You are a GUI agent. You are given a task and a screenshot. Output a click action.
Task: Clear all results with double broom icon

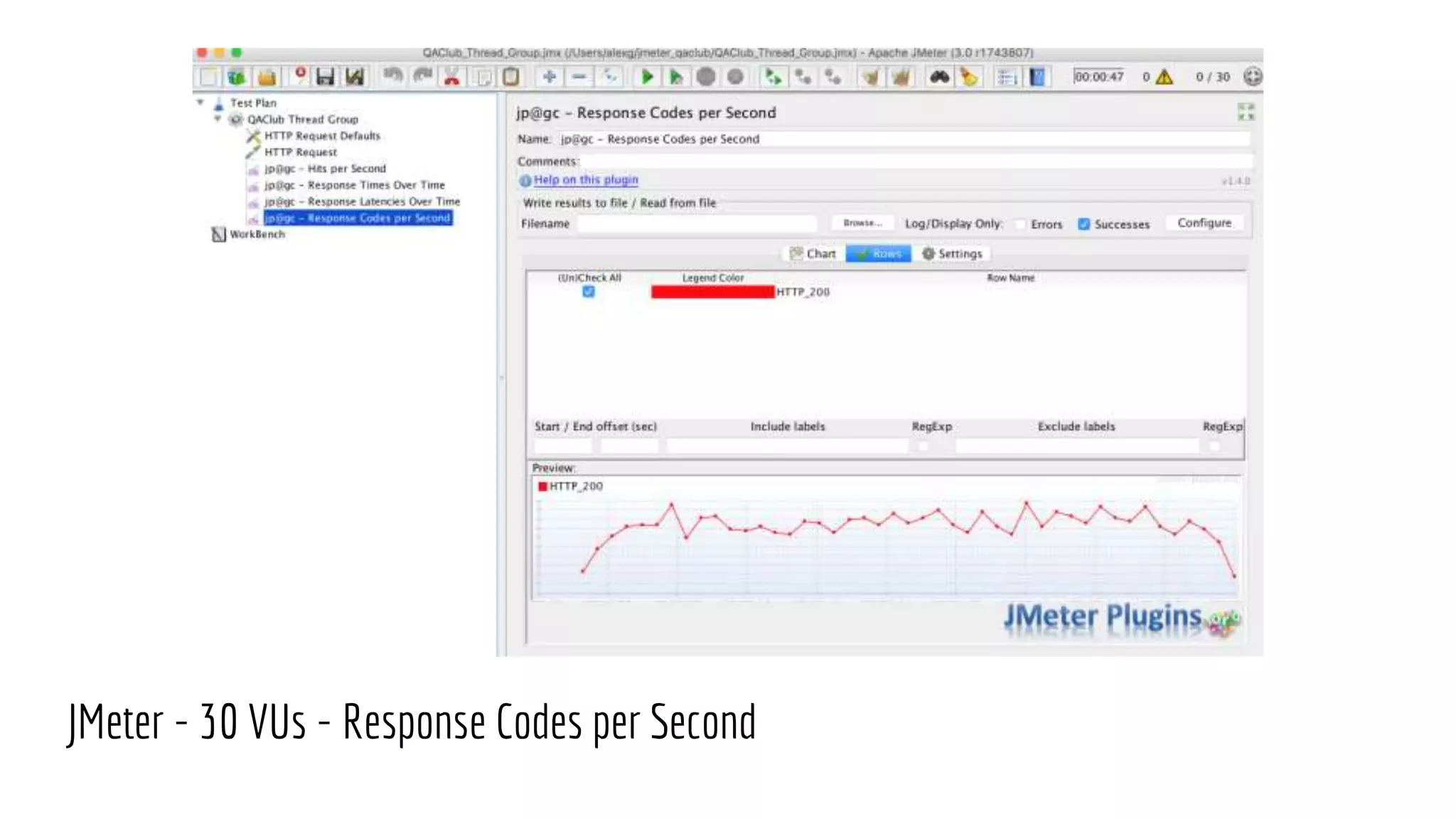click(x=900, y=77)
